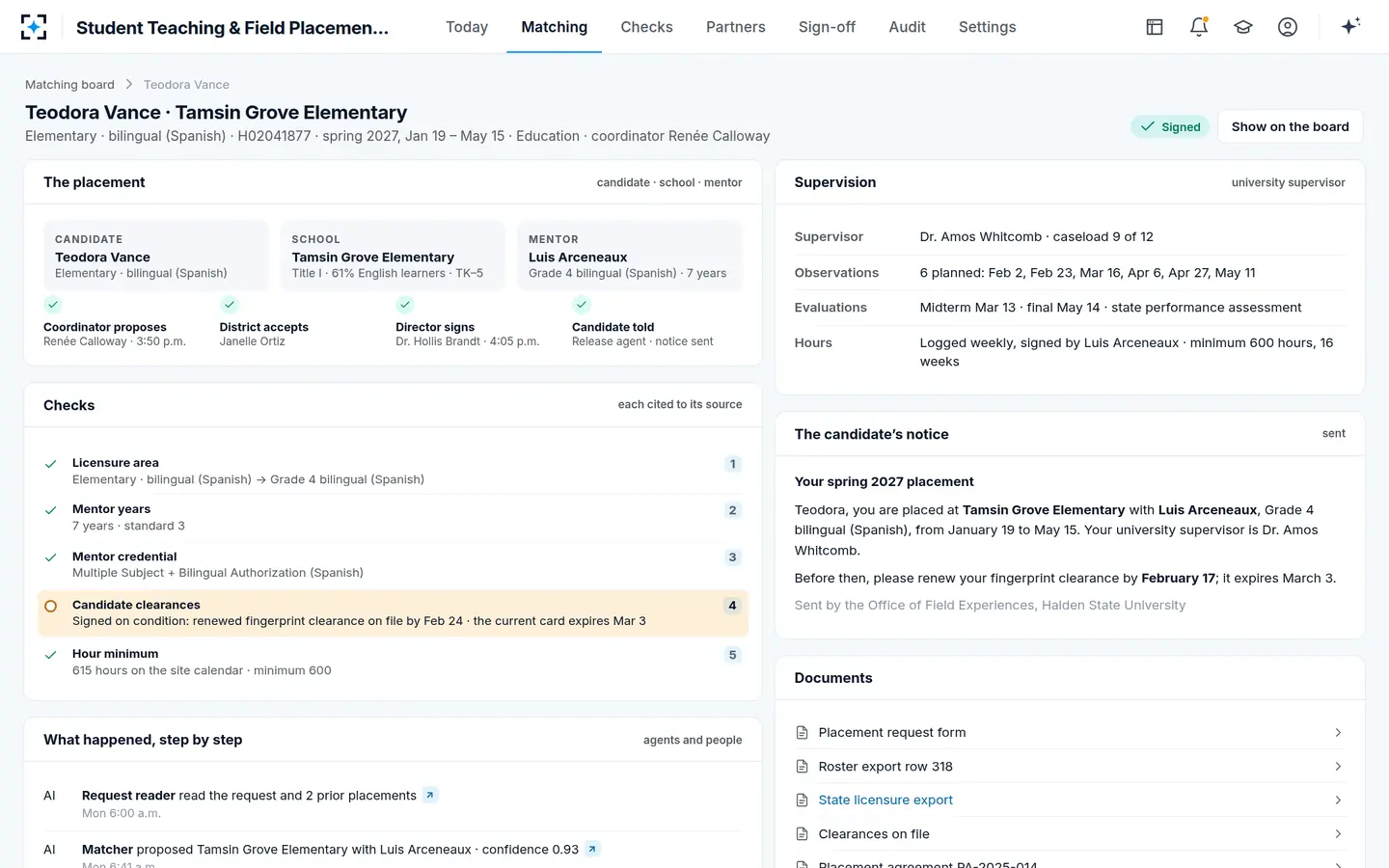Image resolution: width=1389 pixels, height=868 pixels.
Task: Click the Signed status badge
Action: [x=1170, y=126]
